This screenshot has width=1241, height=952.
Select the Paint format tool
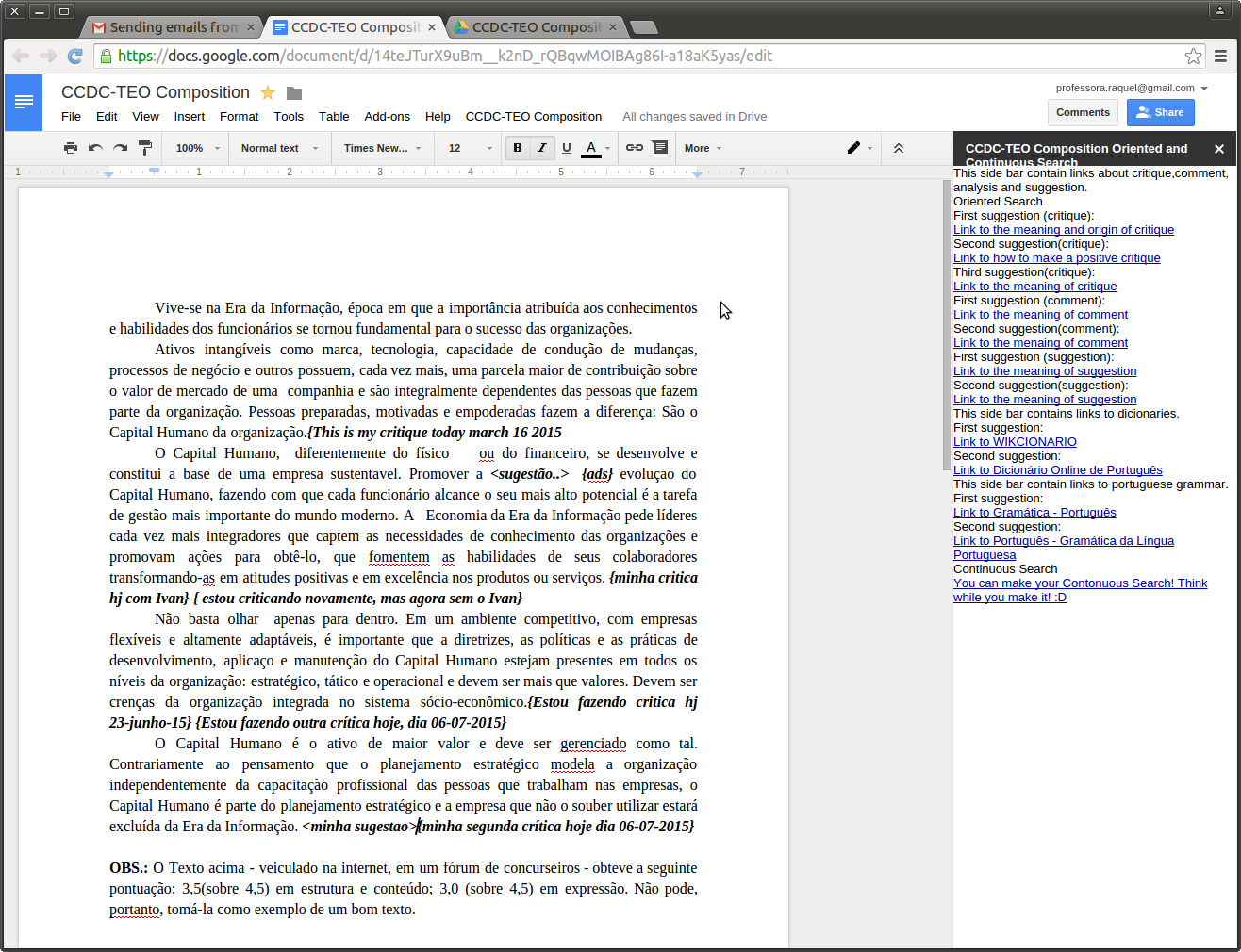click(x=144, y=148)
